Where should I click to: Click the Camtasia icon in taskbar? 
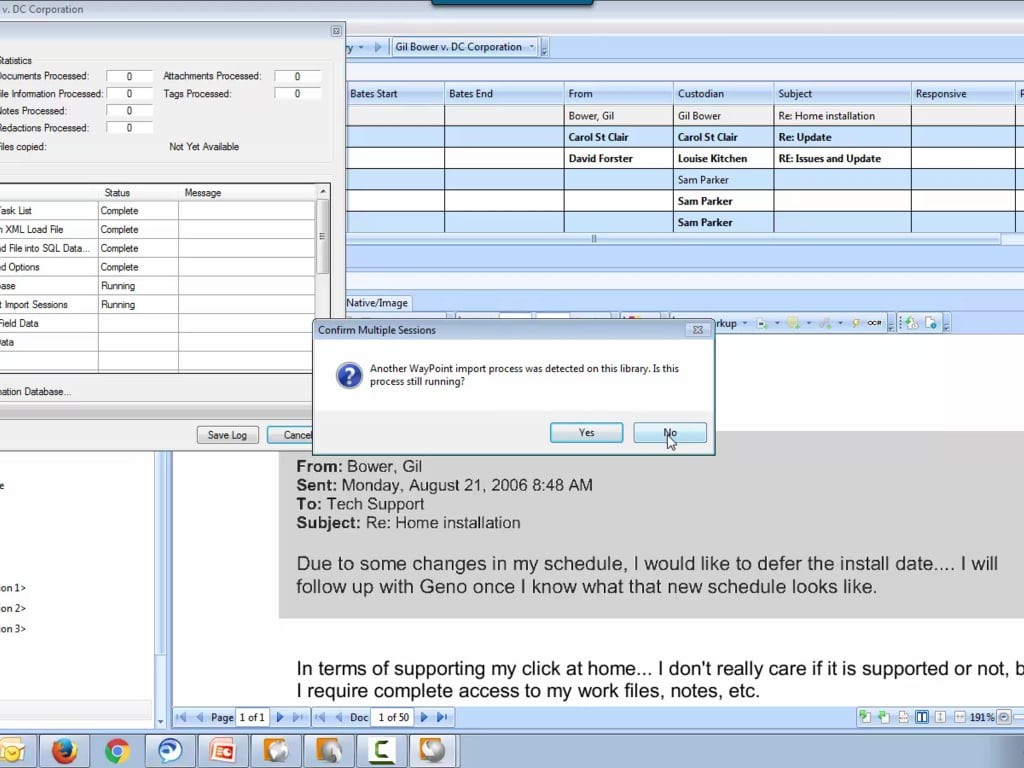pyautogui.click(x=381, y=751)
